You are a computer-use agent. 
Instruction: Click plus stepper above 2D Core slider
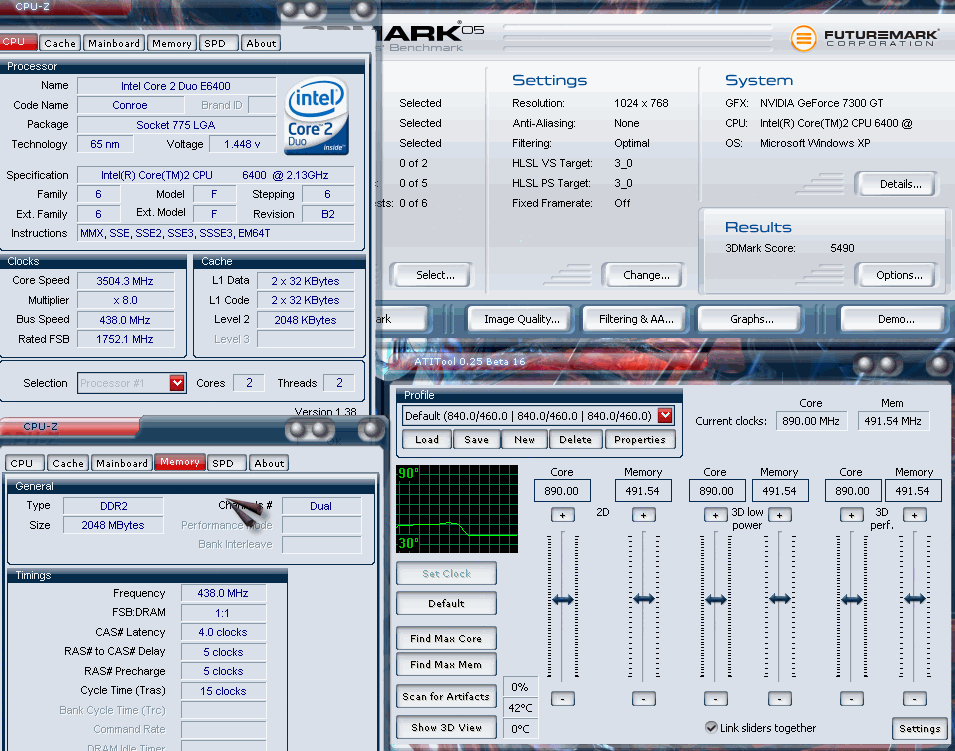pos(562,515)
